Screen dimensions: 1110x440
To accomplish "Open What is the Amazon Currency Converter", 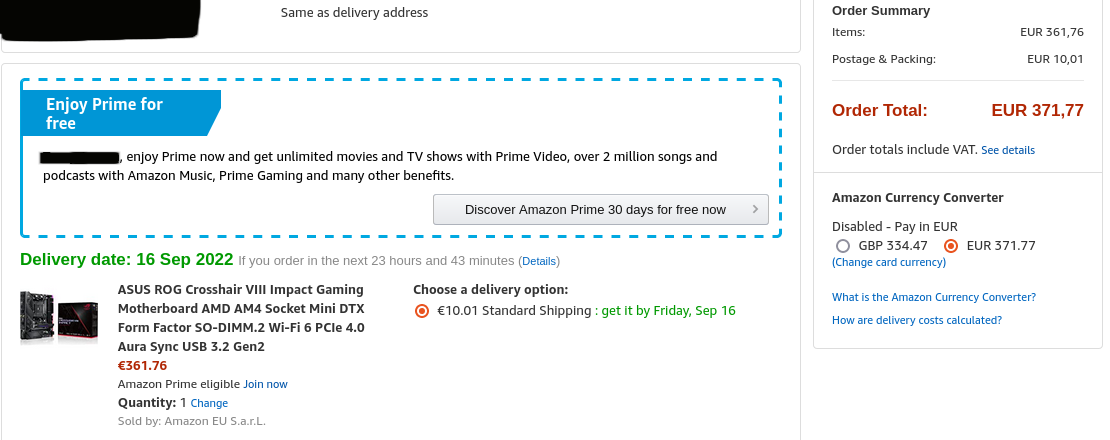I will (x=934, y=297).
